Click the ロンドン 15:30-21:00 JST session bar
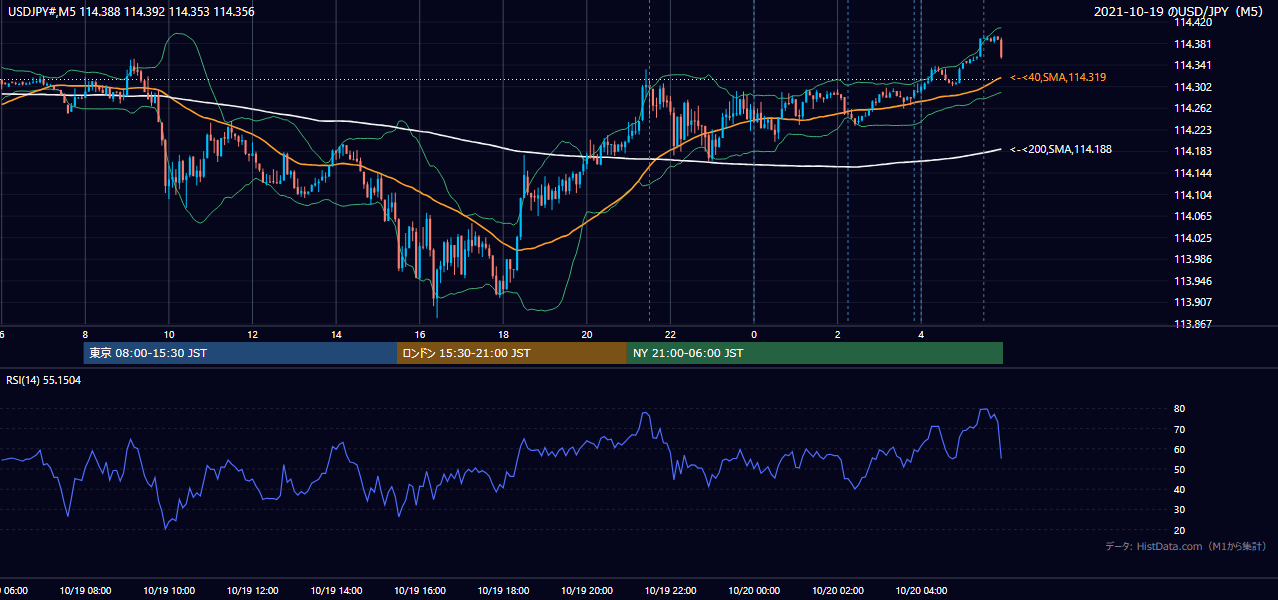The width and height of the screenshot is (1278, 600). pos(512,353)
